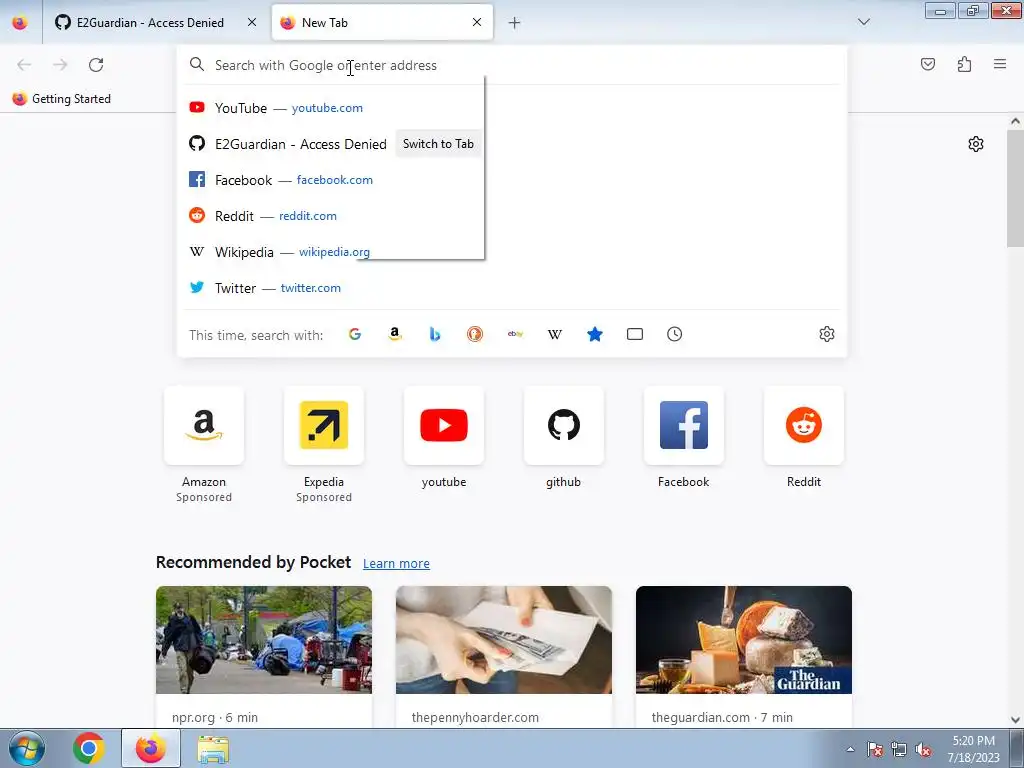The image size is (1024, 768).
Task: Open Getting Started bookmark
Action: (61, 99)
